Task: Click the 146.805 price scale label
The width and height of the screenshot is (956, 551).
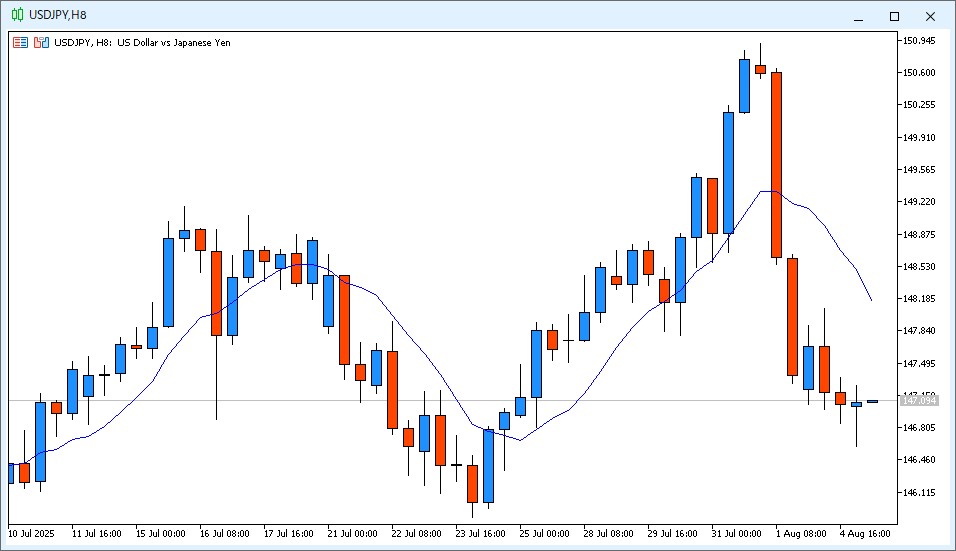Action: pyautogui.click(x=919, y=428)
